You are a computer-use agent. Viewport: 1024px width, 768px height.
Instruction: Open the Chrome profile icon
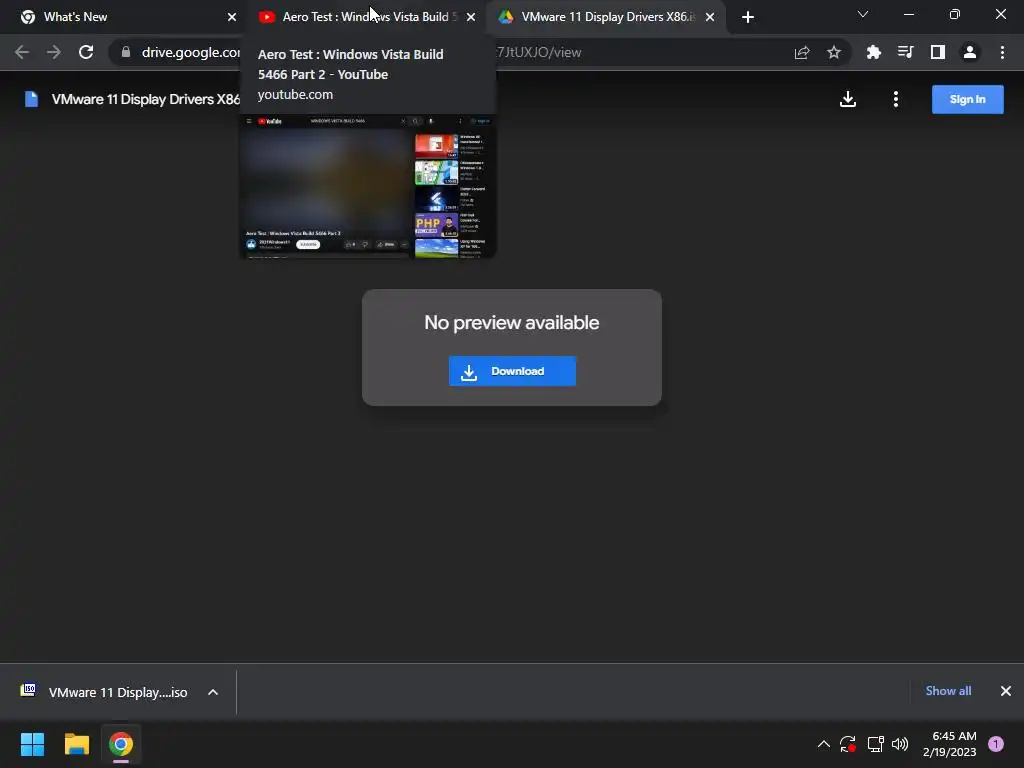[x=970, y=52]
